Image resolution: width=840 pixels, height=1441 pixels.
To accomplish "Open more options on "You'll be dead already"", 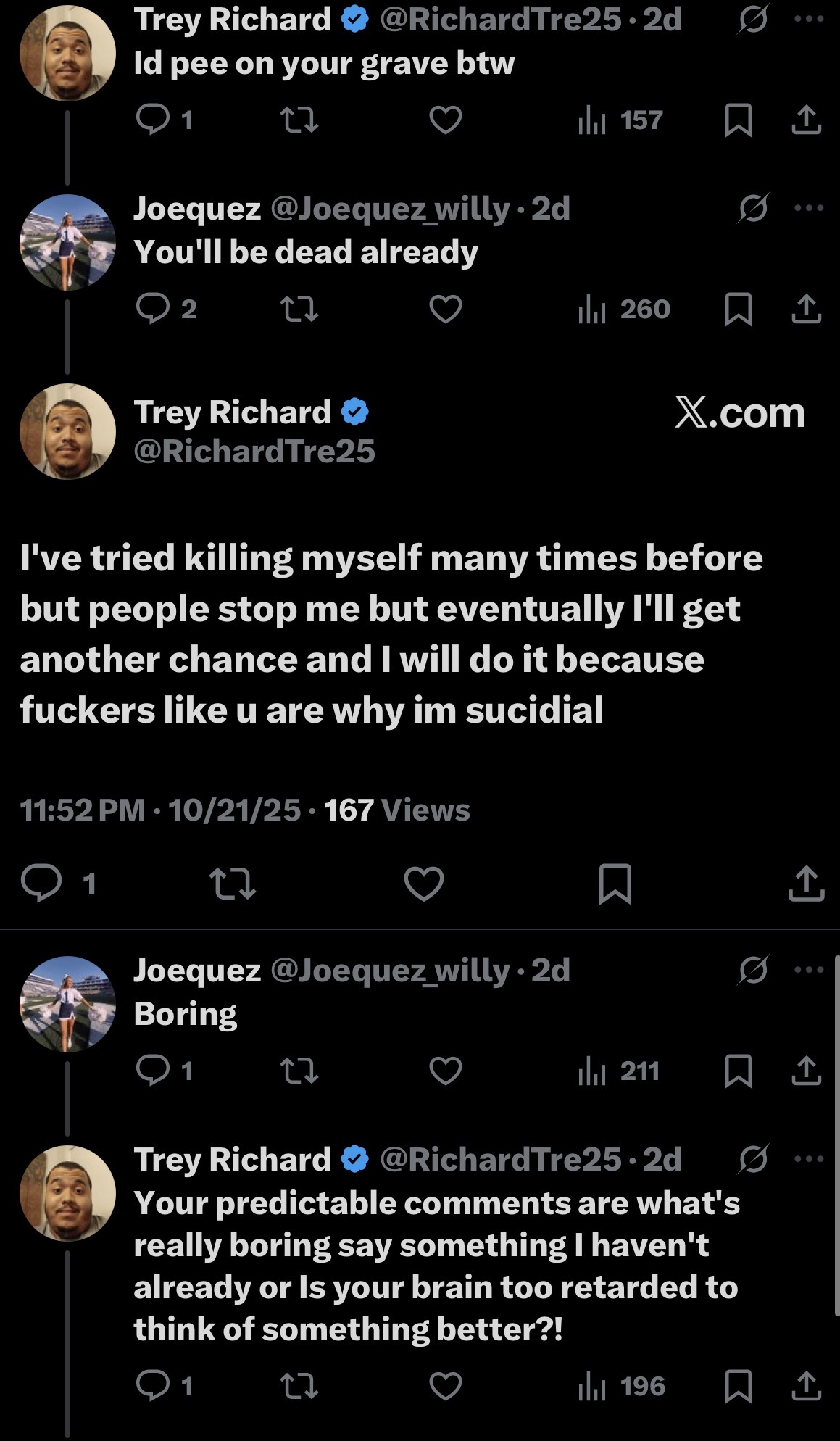I will (808, 208).
